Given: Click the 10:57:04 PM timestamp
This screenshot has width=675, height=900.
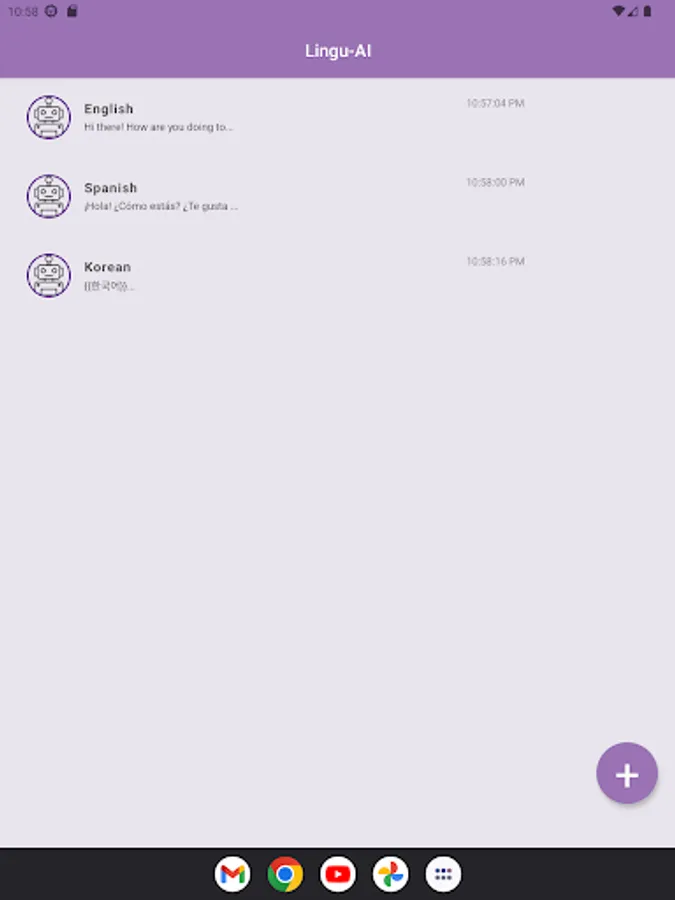Looking at the screenshot, I should tap(495, 103).
